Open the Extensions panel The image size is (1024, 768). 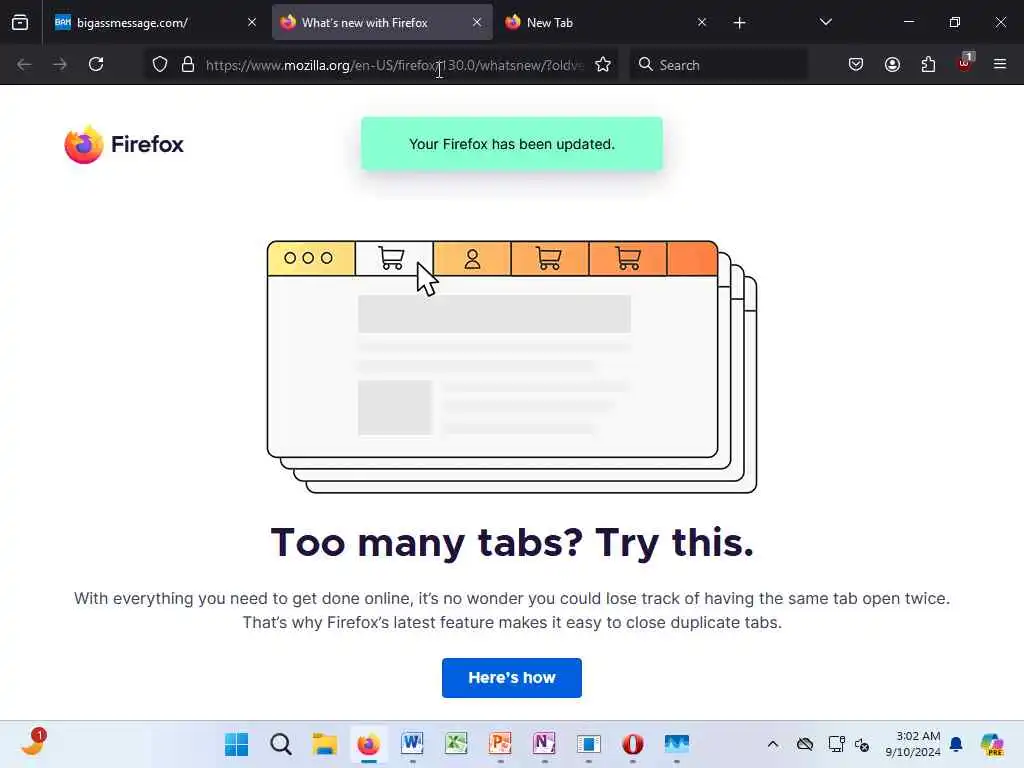[x=928, y=65]
